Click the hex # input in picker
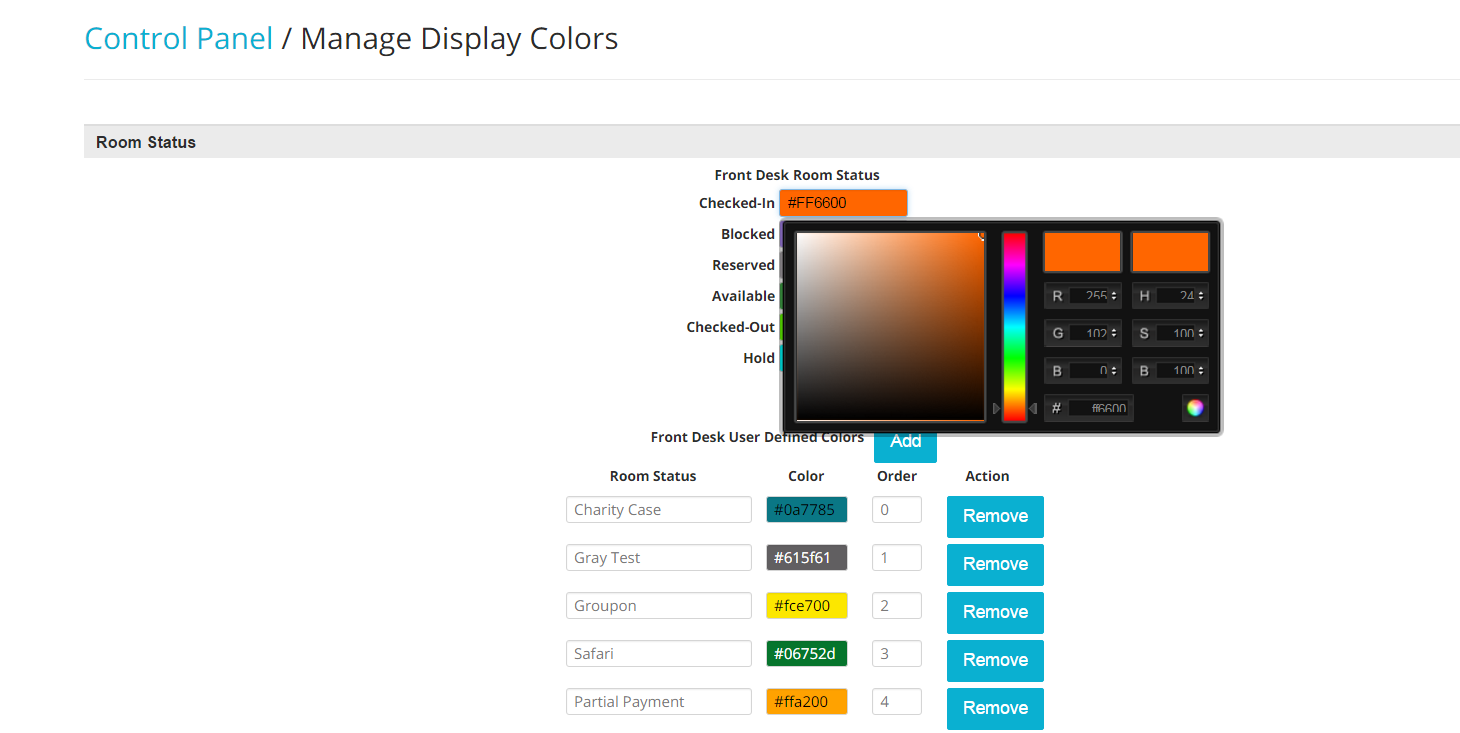Screen dimensions: 1460x733 coord(1099,408)
